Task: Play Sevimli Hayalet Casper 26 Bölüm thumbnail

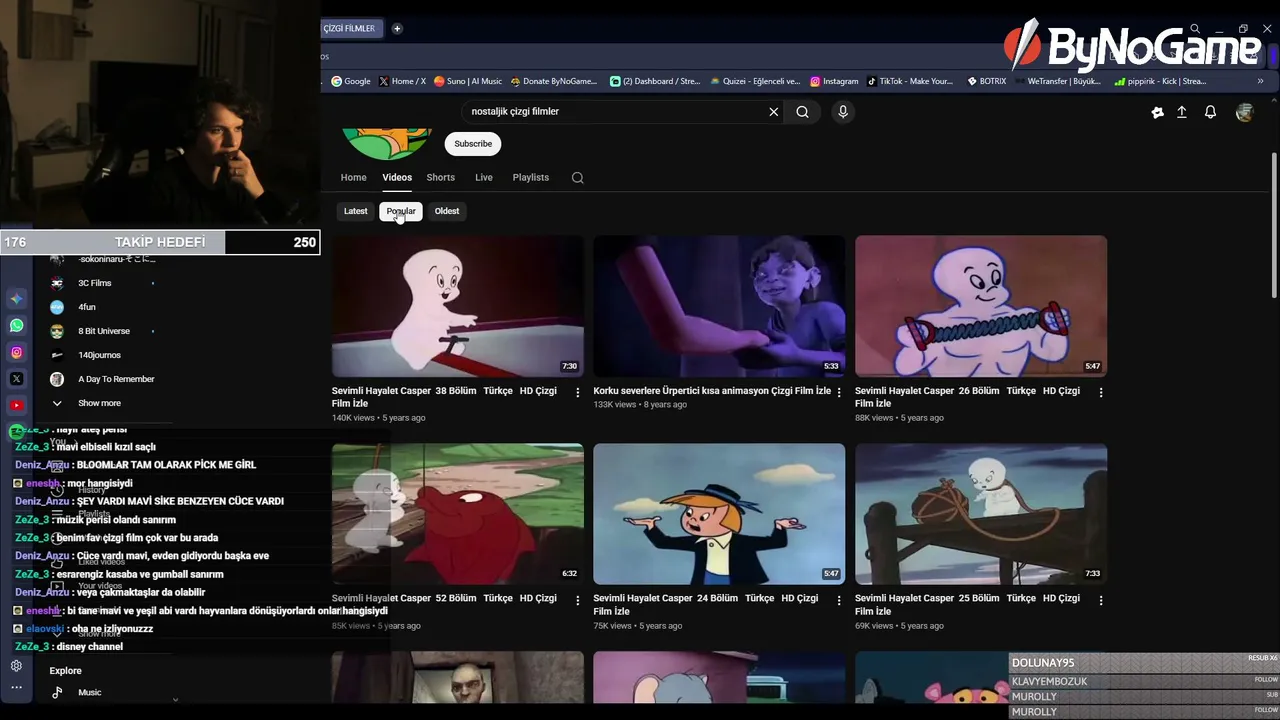Action: pos(981,306)
